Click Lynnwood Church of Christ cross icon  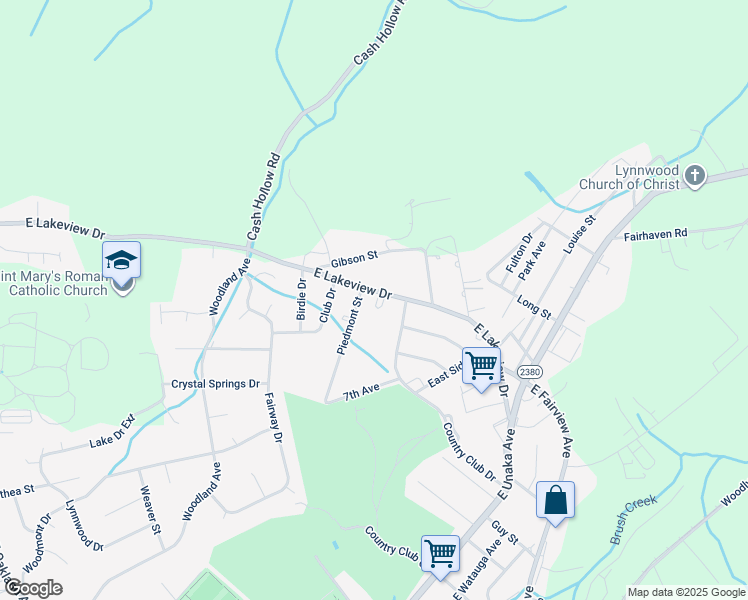click(695, 176)
